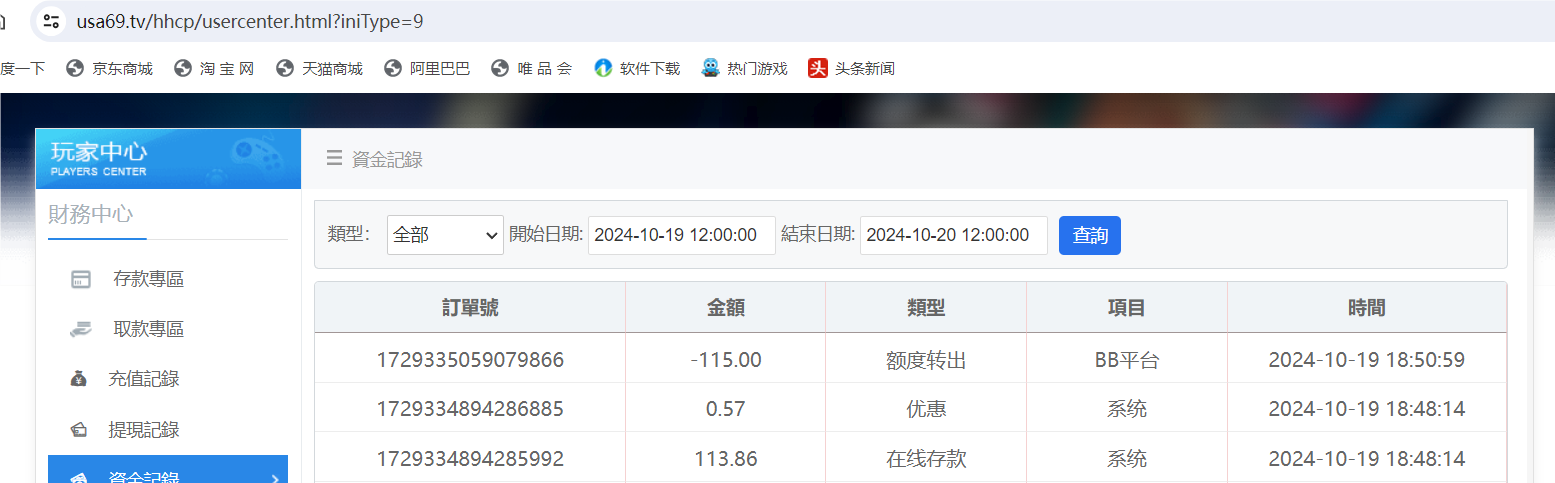Image resolution: width=1555 pixels, height=483 pixels.
Task: Click the 18:48:14 time in 在线存款 row
Action: (1367, 459)
